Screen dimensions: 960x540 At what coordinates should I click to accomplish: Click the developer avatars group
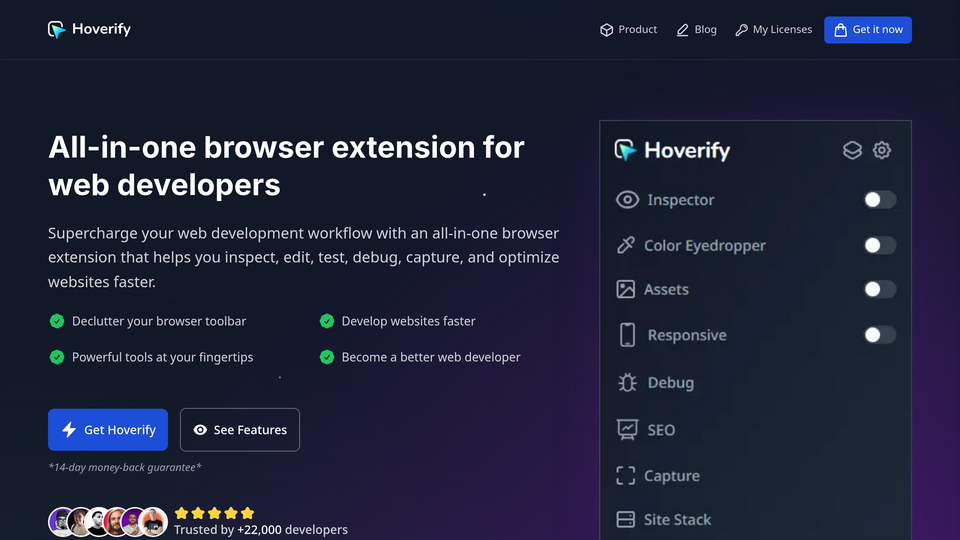click(x=108, y=522)
